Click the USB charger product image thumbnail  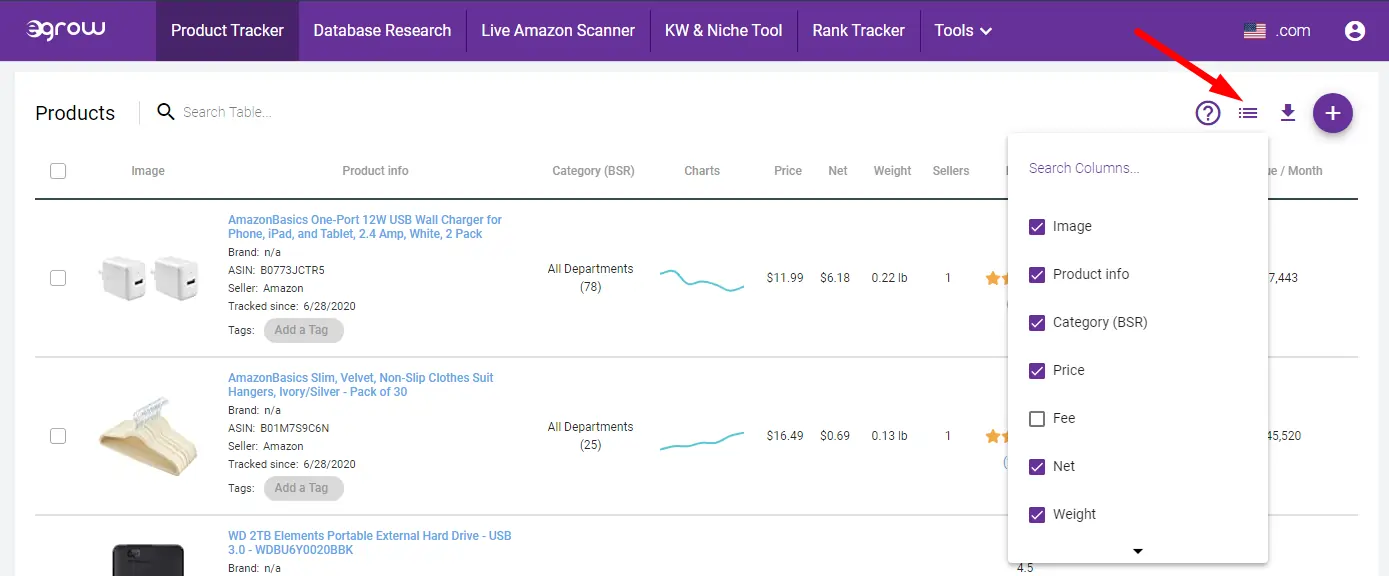(148, 278)
